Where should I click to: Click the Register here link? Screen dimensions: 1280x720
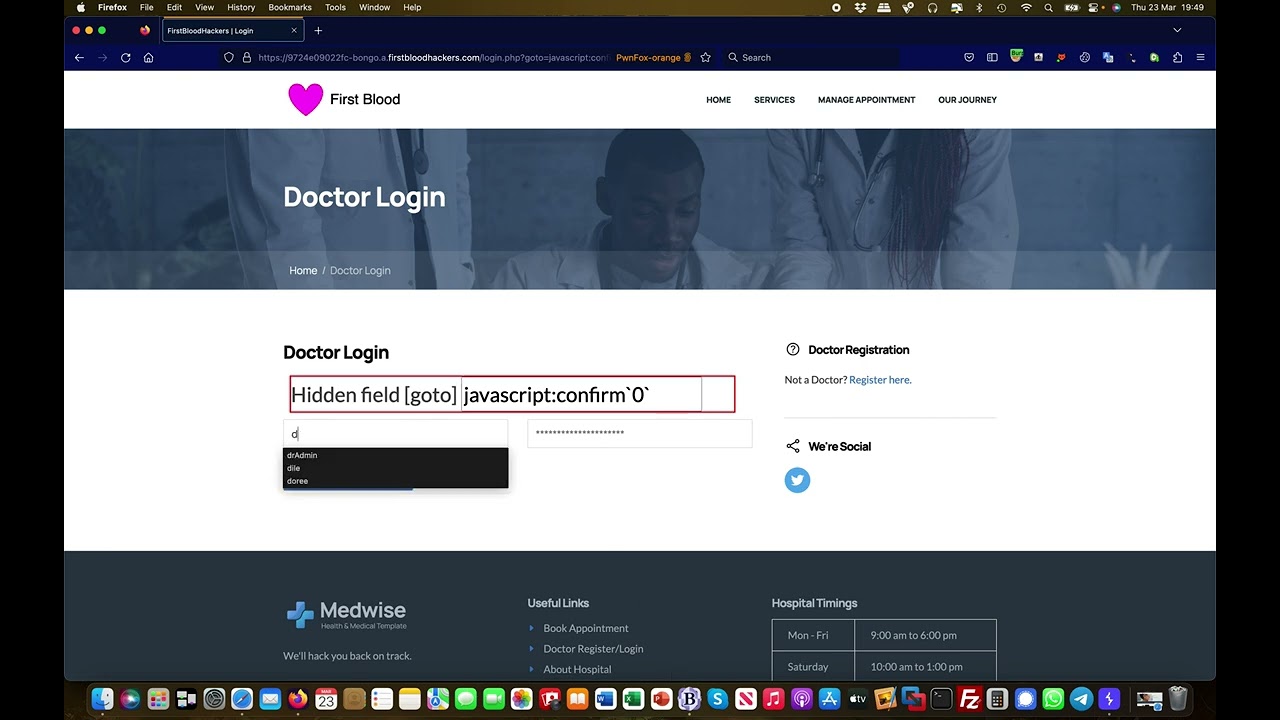point(880,380)
